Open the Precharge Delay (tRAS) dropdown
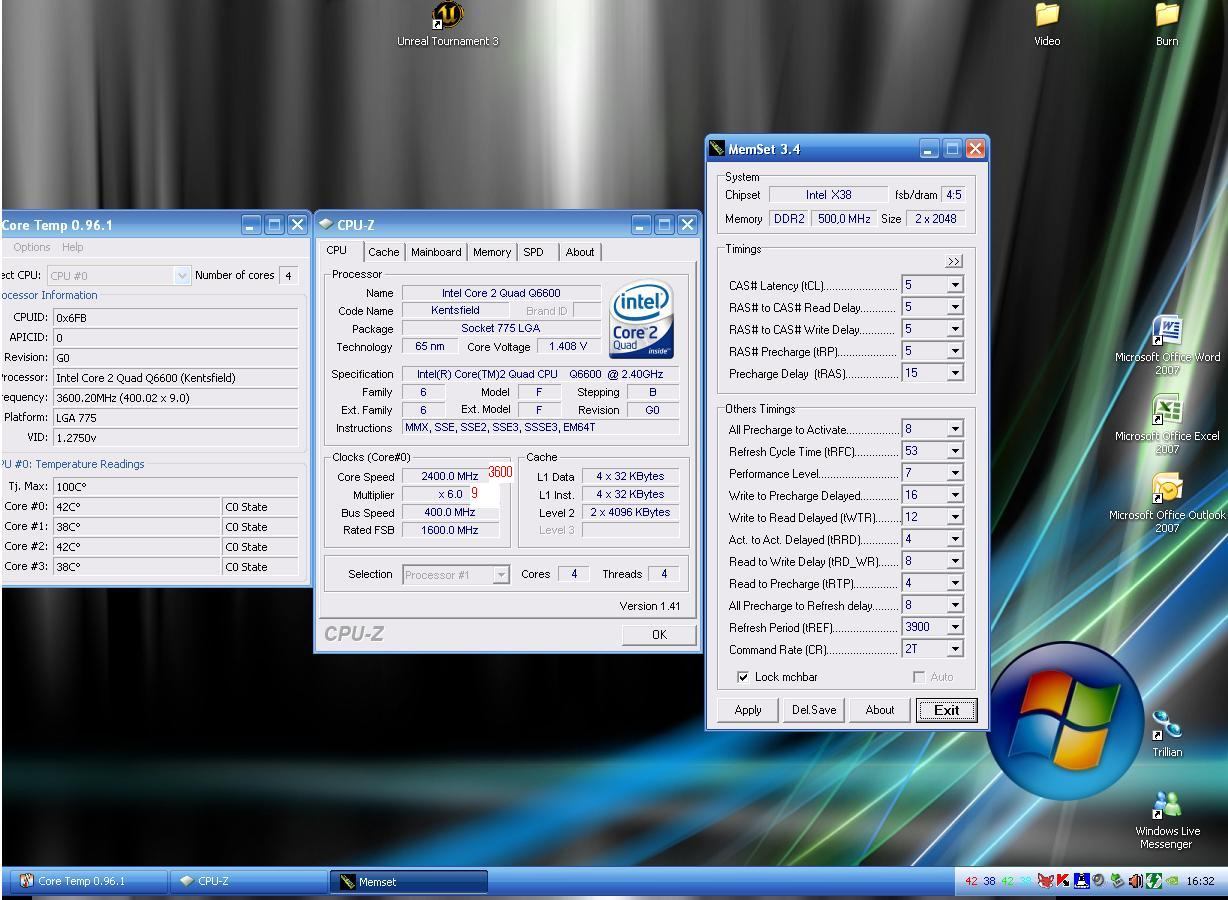The image size is (1228, 900). (x=954, y=373)
